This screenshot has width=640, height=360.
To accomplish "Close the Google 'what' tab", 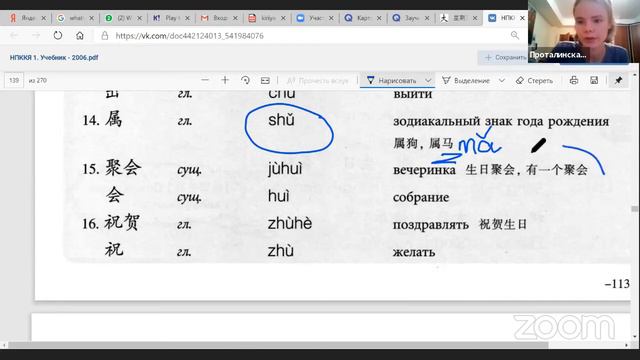I will (x=91, y=18).
